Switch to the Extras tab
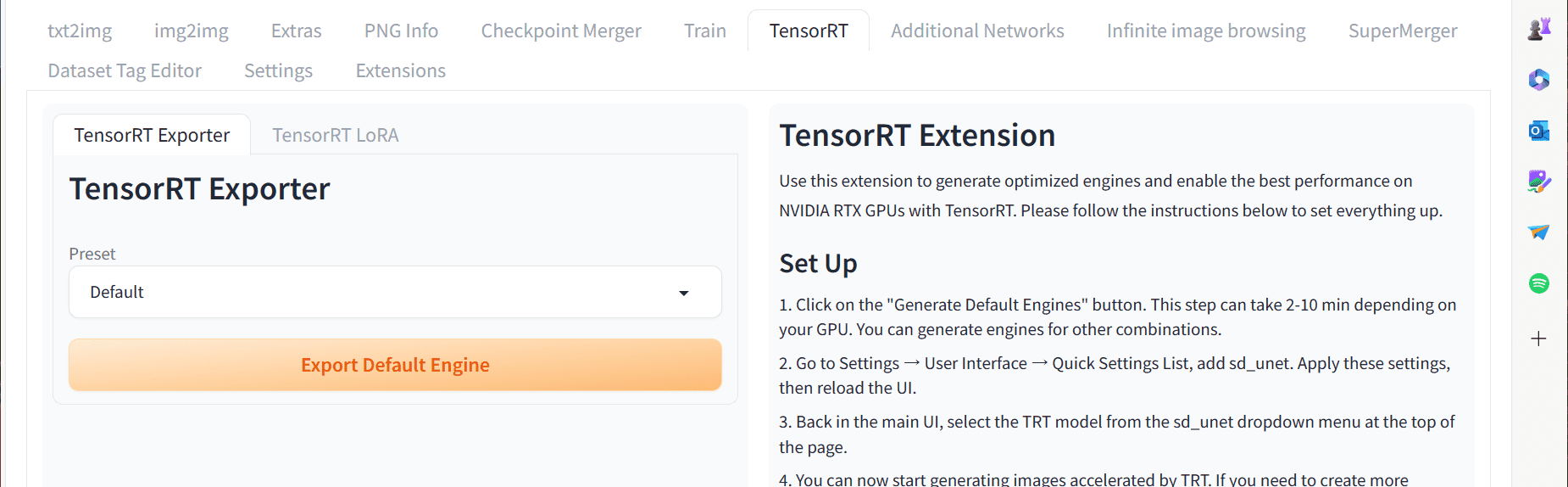1568x487 pixels. click(x=296, y=31)
